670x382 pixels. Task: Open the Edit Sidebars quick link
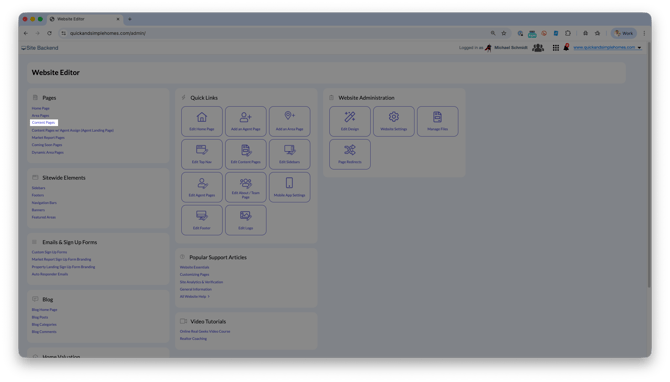point(290,154)
